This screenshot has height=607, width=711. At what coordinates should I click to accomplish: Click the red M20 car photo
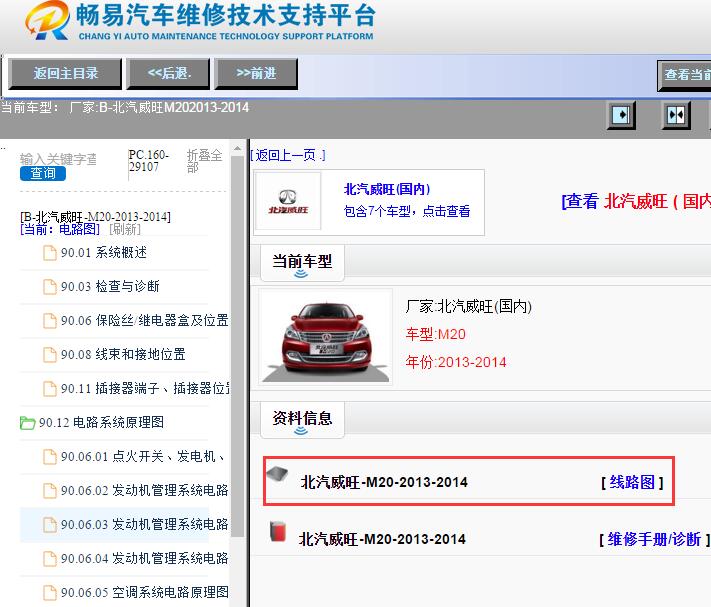coord(326,337)
